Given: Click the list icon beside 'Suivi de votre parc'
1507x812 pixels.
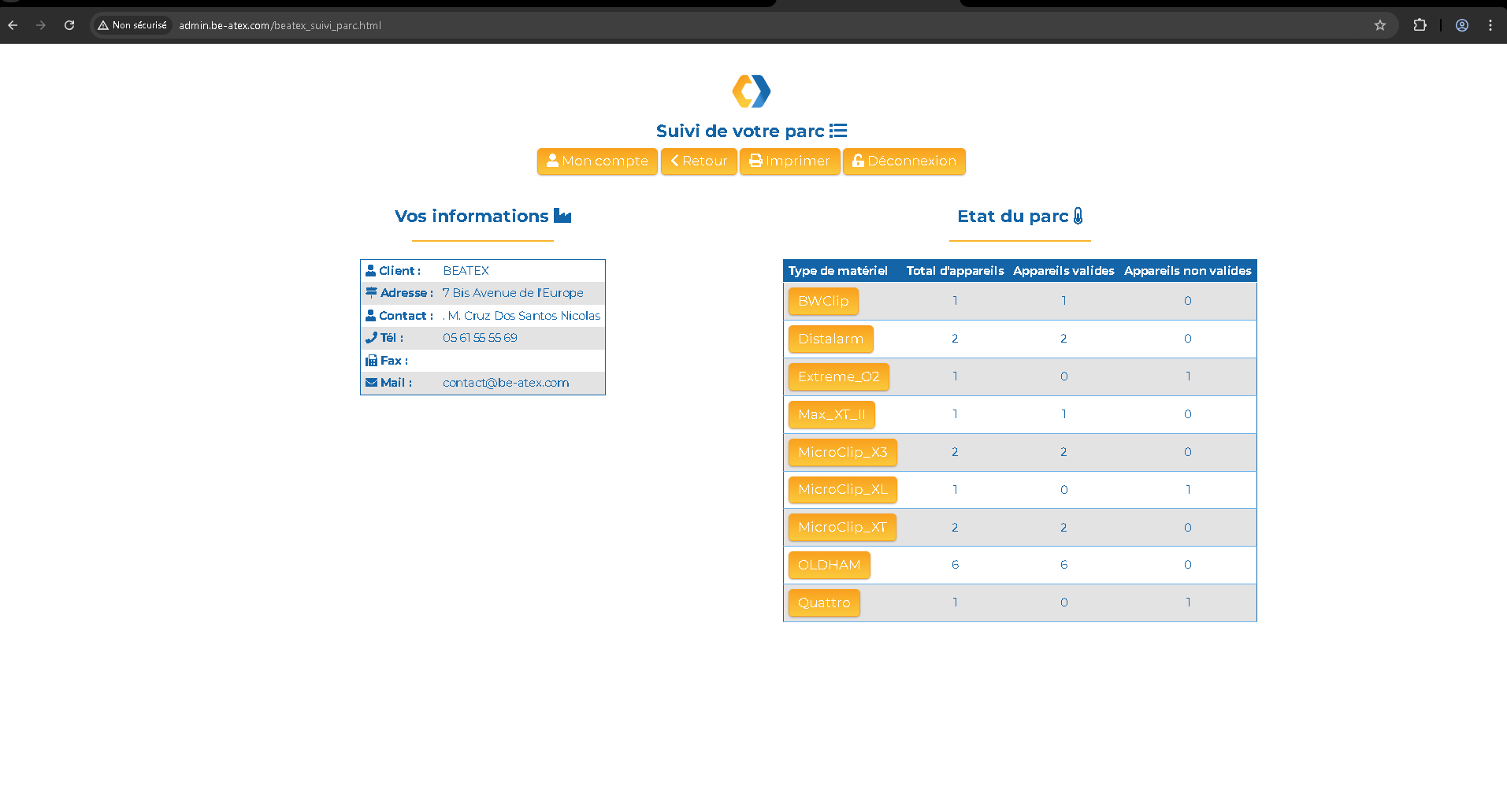Looking at the screenshot, I should coord(838,131).
